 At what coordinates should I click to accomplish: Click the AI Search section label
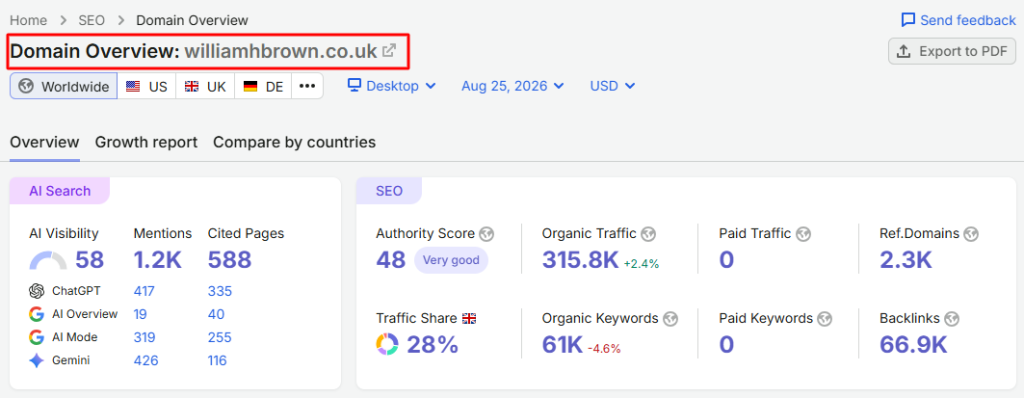tap(59, 191)
